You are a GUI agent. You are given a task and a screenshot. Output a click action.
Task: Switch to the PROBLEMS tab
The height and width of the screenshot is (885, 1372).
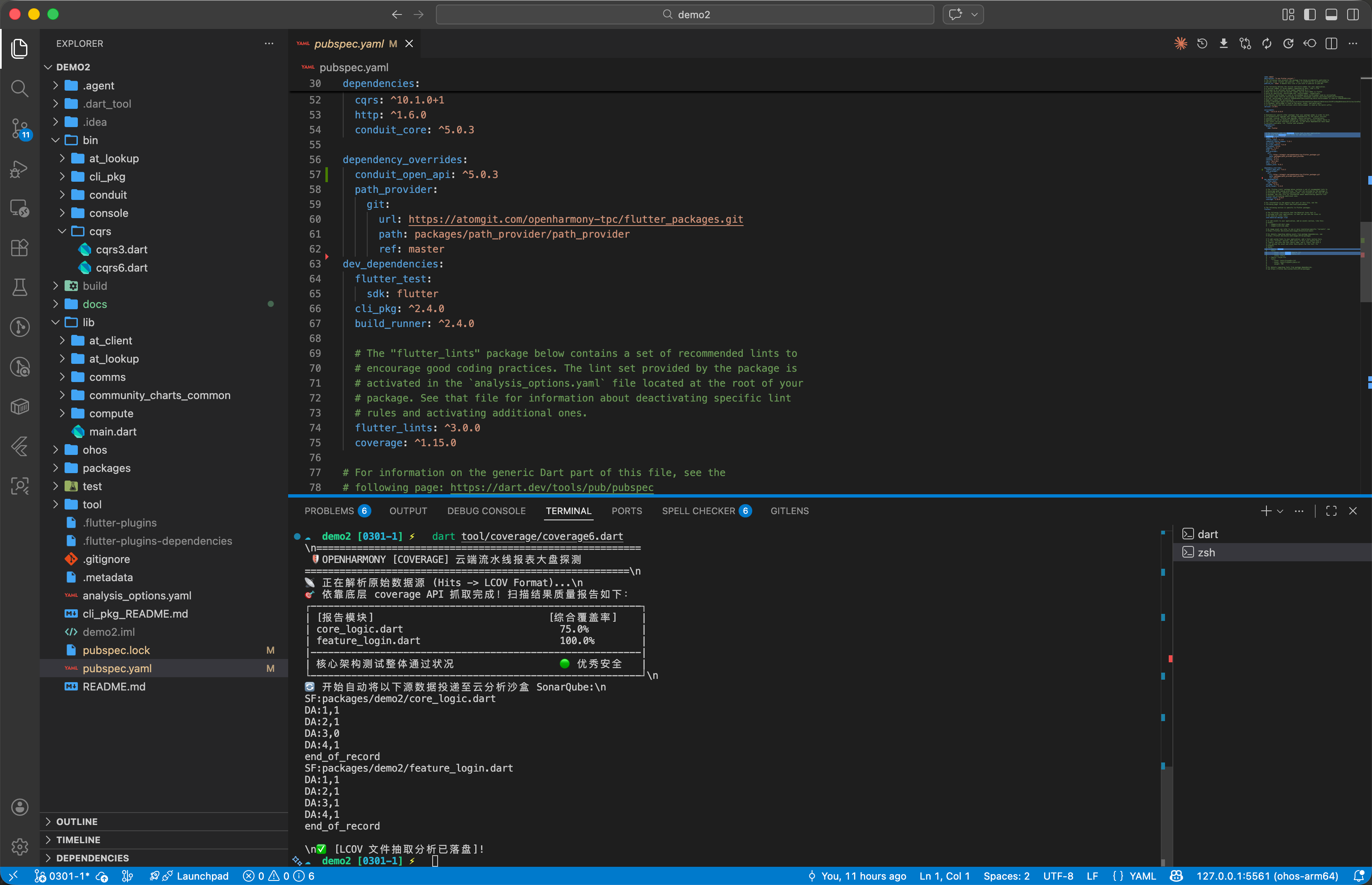(x=329, y=511)
